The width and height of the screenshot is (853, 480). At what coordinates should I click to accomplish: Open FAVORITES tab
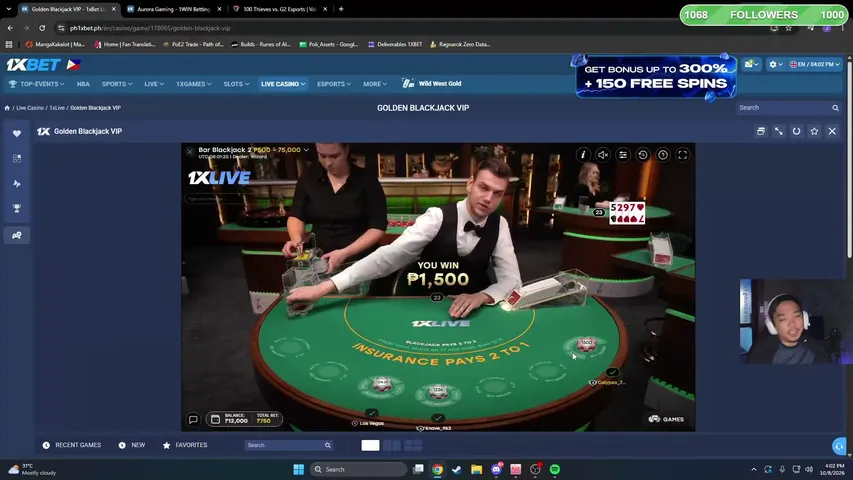tap(185, 445)
